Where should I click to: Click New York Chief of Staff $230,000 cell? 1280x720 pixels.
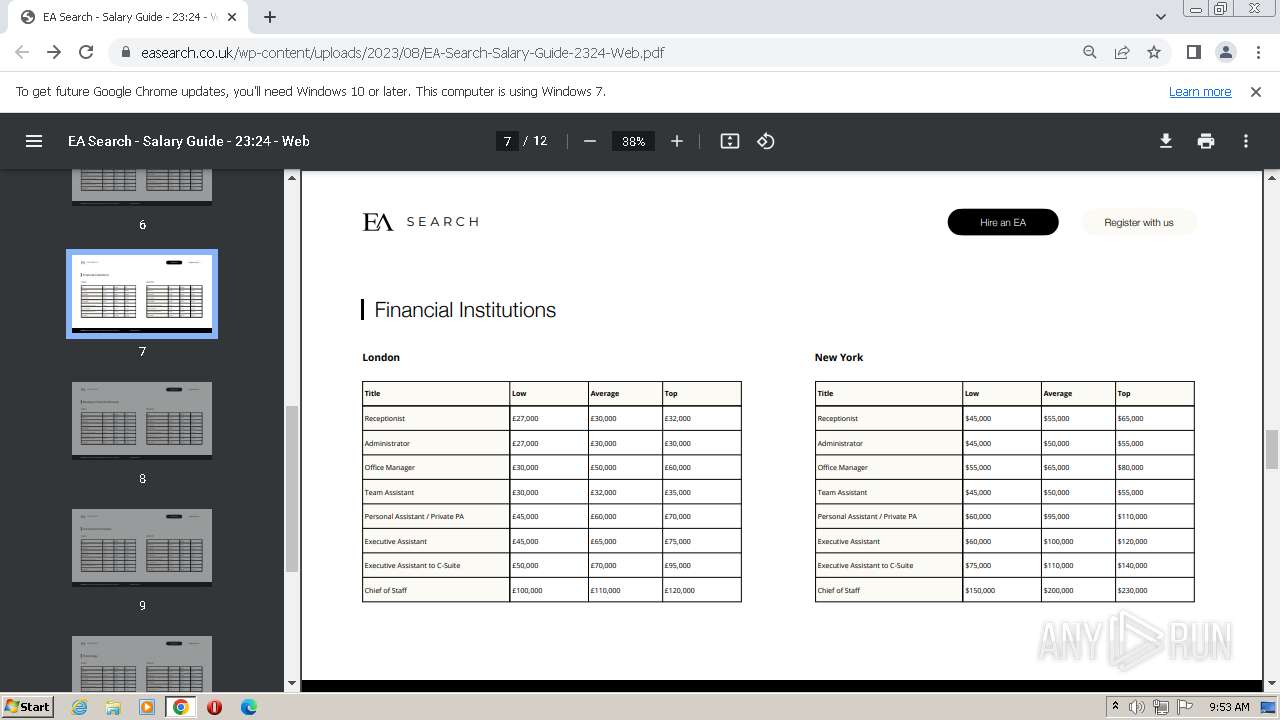point(1133,590)
